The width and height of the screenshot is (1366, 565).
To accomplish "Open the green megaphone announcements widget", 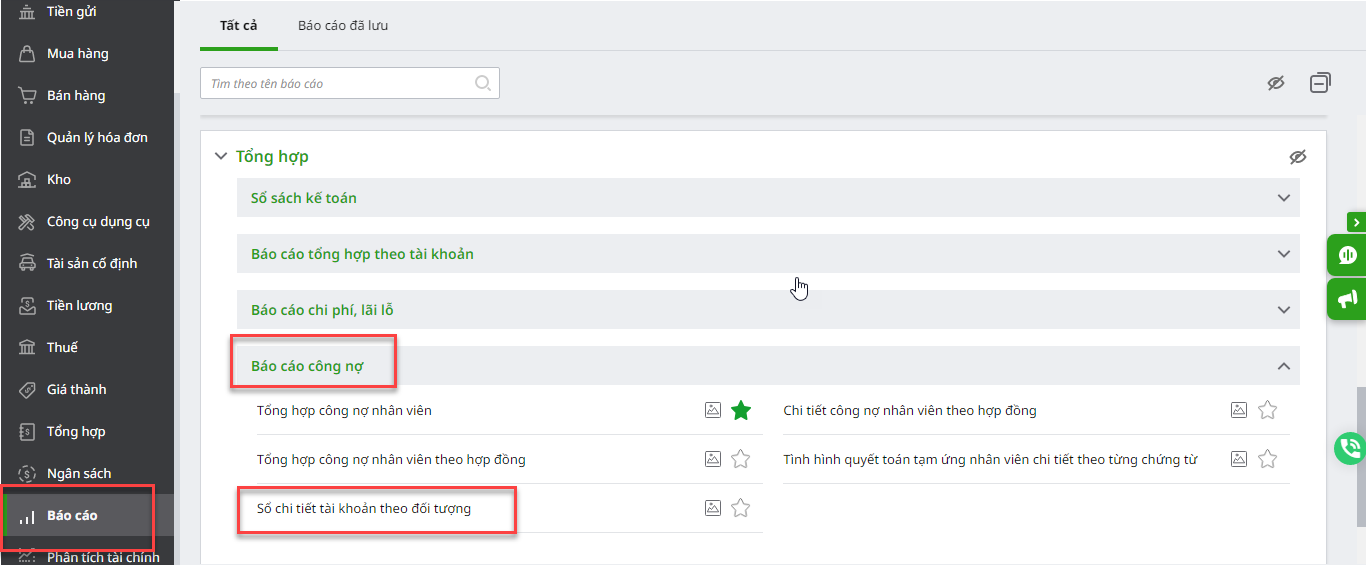I will pos(1347,299).
